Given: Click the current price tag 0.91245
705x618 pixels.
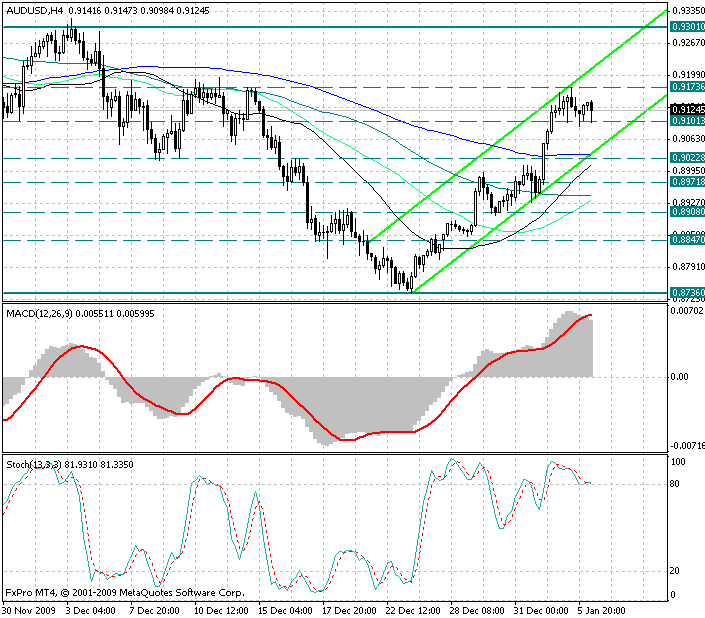Looking at the screenshot, I should click(x=687, y=109).
